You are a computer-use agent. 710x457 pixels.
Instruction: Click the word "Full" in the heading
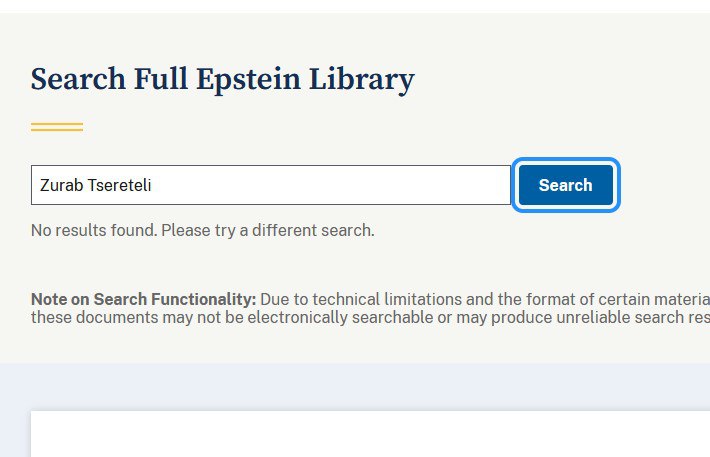(162, 79)
